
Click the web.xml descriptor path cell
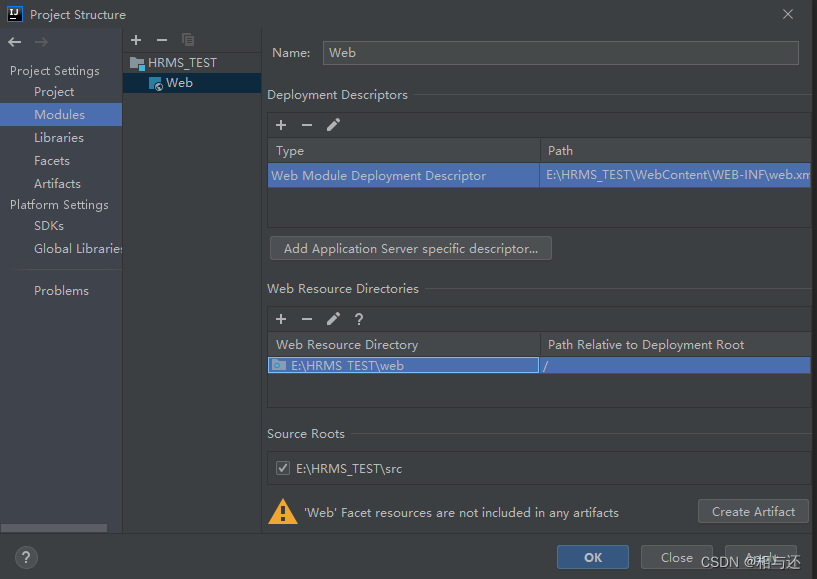point(676,176)
